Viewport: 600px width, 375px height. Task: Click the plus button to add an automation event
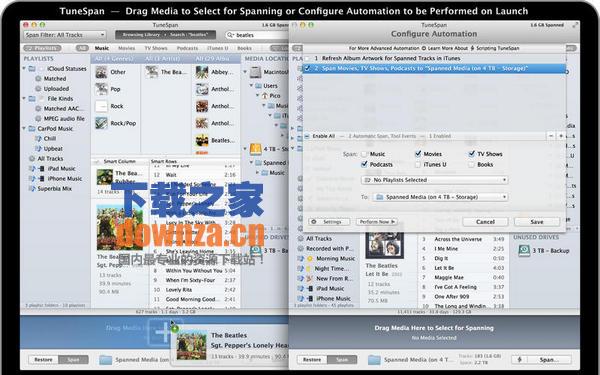pos(561,136)
